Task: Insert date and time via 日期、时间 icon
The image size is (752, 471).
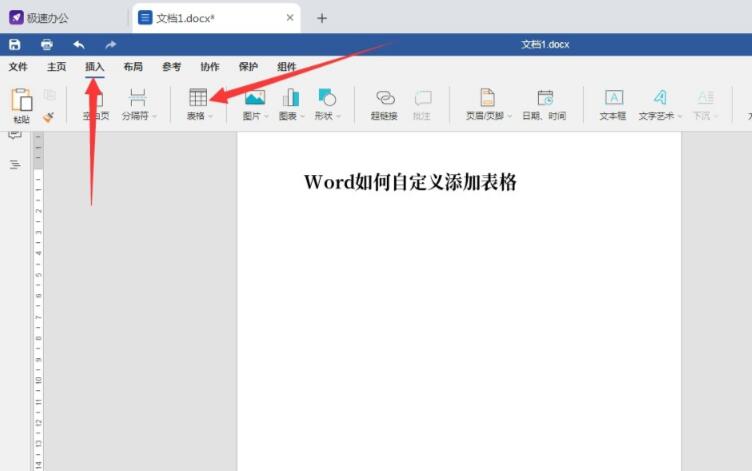Action: tap(545, 97)
